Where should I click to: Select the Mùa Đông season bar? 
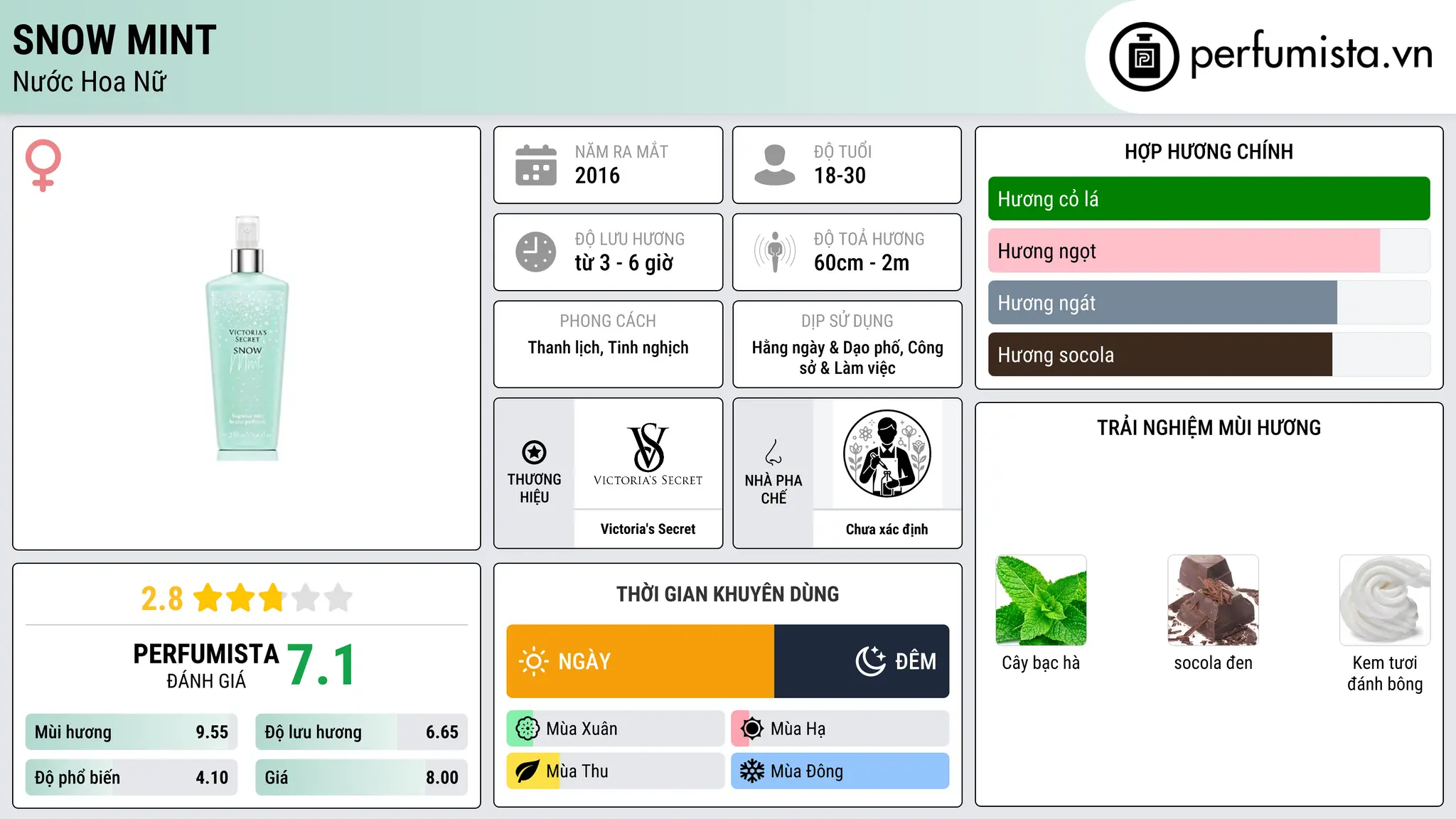tap(840, 771)
